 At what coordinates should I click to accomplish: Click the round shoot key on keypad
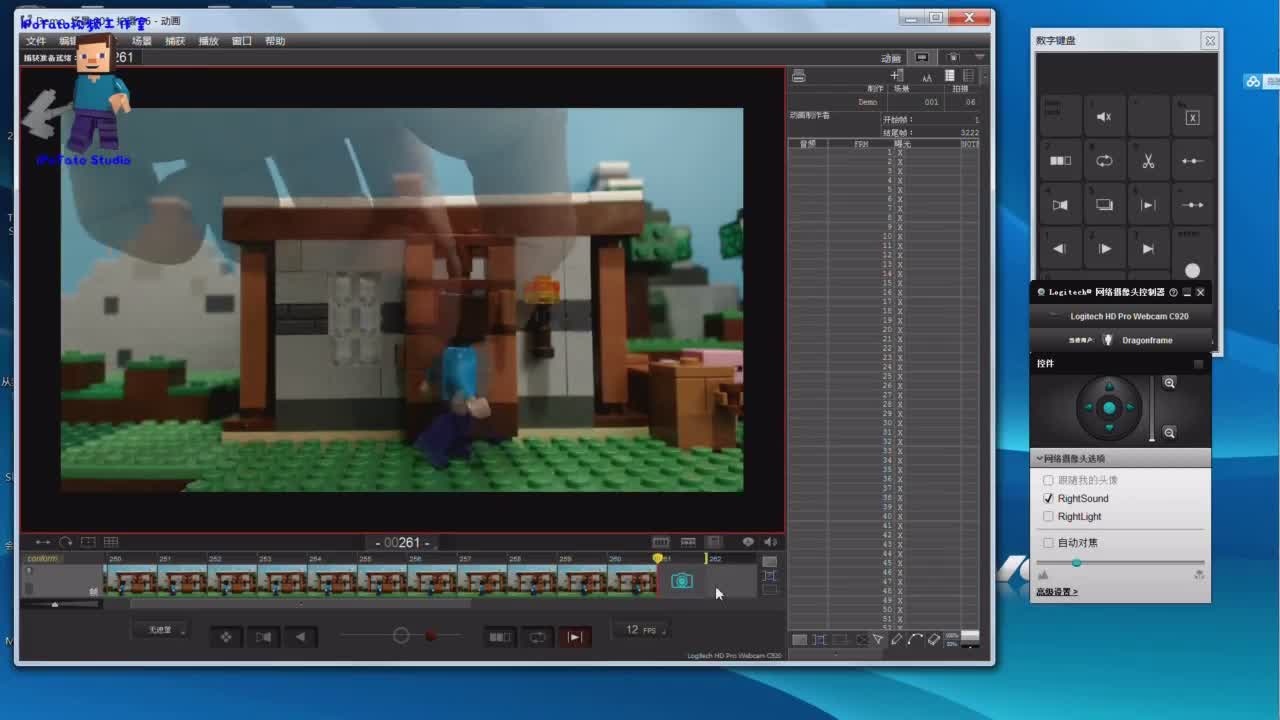pos(1192,270)
